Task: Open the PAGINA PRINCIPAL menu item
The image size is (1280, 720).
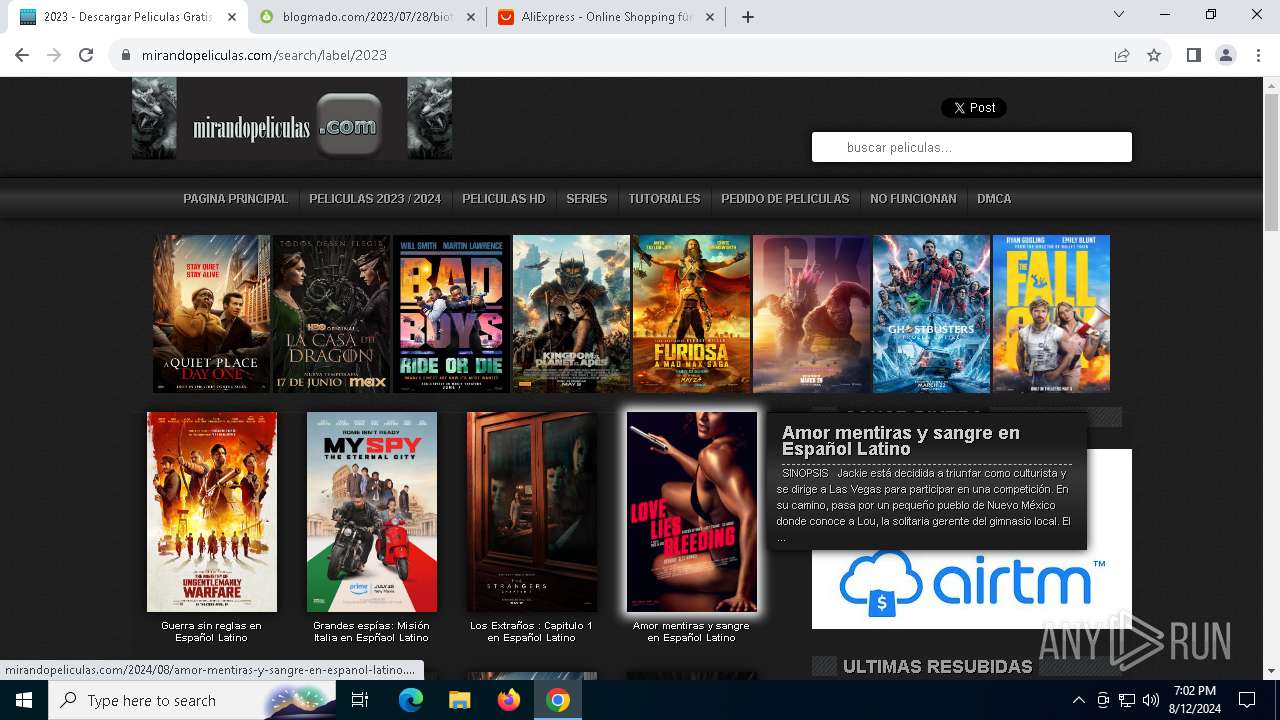Action: (x=235, y=199)
